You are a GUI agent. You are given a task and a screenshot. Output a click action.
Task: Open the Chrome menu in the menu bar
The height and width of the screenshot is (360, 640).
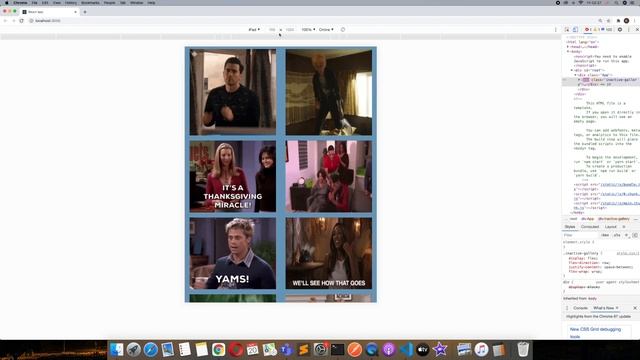click(20, 2)
